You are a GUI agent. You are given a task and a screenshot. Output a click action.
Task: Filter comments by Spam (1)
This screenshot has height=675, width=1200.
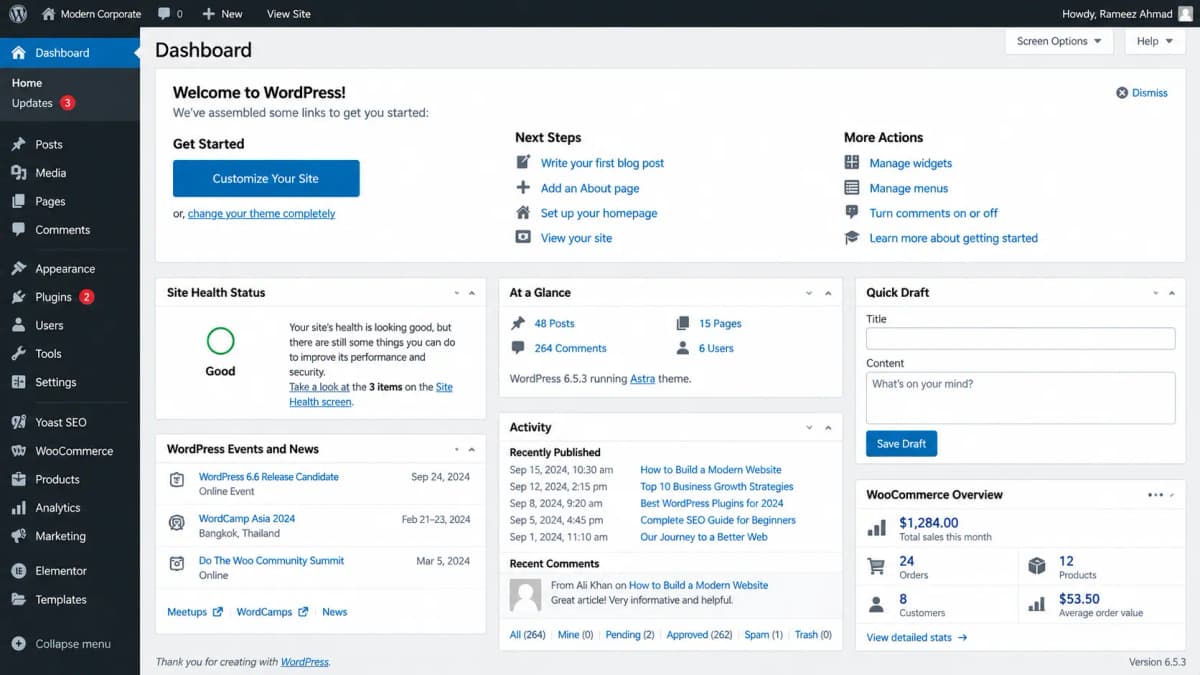pos(762,634)
